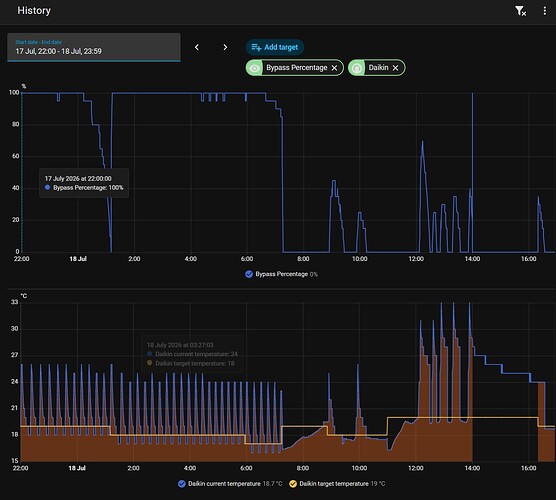Click the History page title
This screenshot has height=500, width=556.
click(34, 11)
